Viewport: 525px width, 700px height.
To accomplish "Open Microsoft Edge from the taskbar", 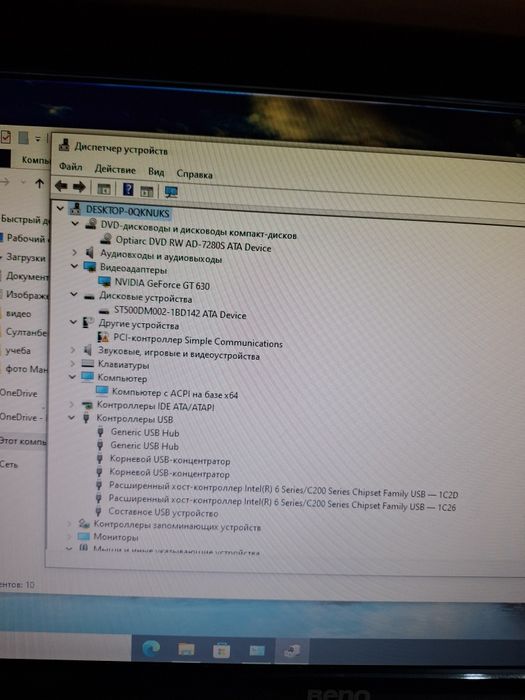I will point(151,648).
